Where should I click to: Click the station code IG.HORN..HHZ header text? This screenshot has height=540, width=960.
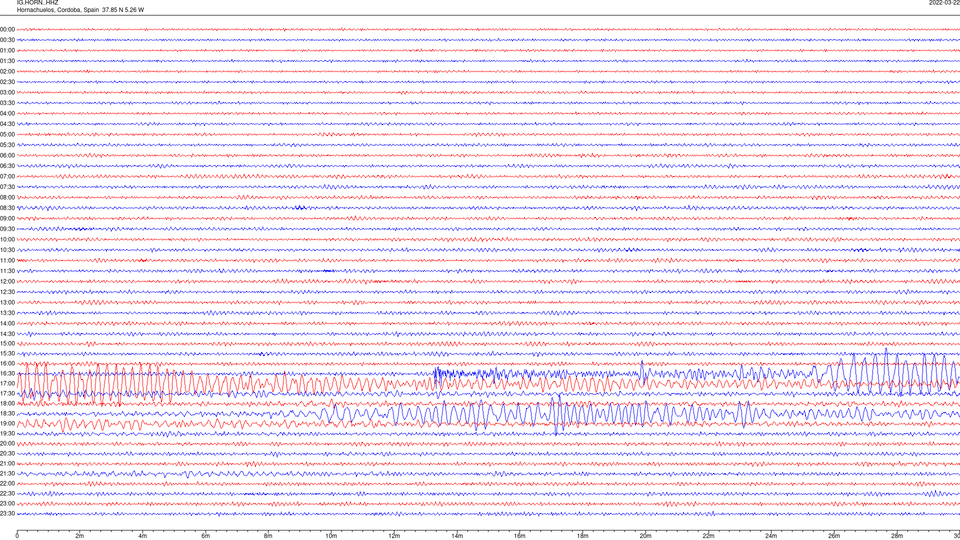click(x=37, y=2)
